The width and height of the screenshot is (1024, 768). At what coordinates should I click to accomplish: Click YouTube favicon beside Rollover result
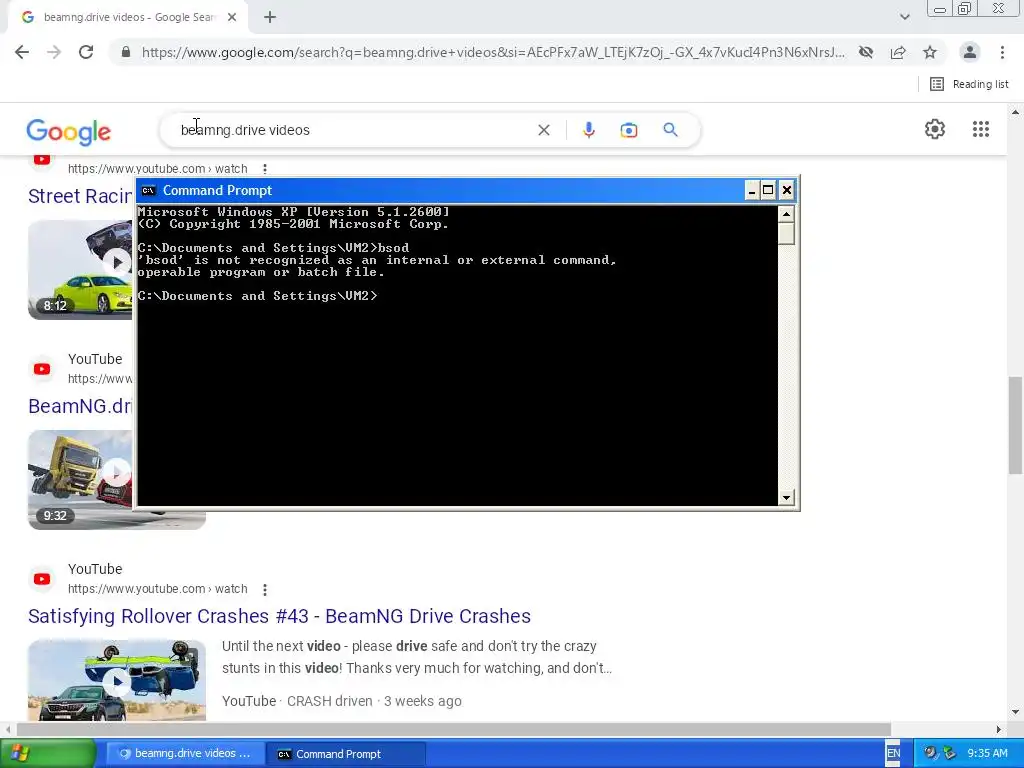(x=42, y=579)
